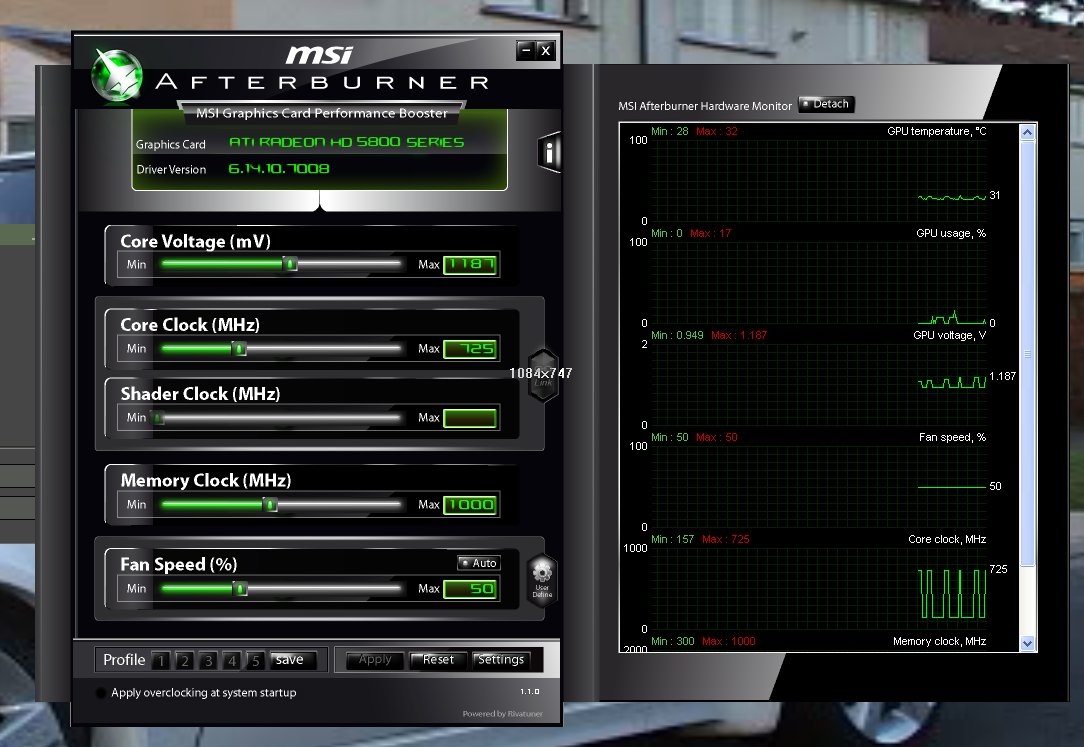Viewport: 1084px width, 747px height.
Task: Open the Settings dialog
Action: 501,660
